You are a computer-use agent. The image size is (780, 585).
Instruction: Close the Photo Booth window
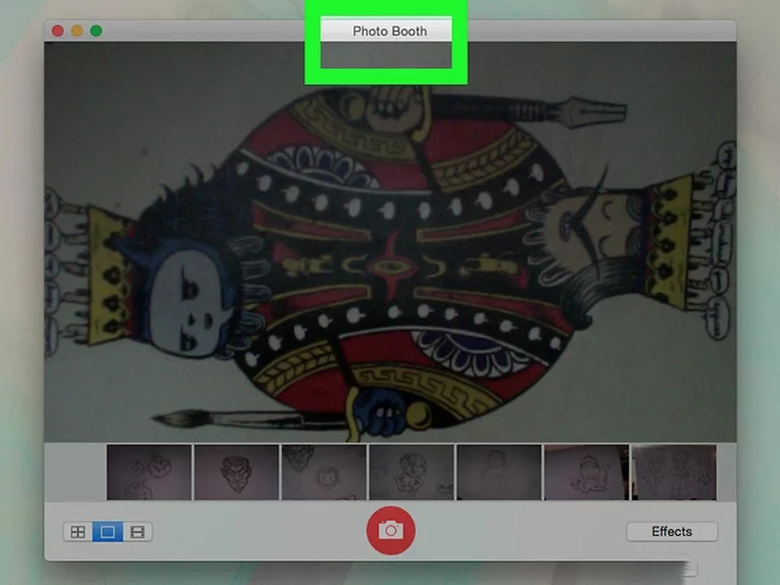tap(58, 31)
